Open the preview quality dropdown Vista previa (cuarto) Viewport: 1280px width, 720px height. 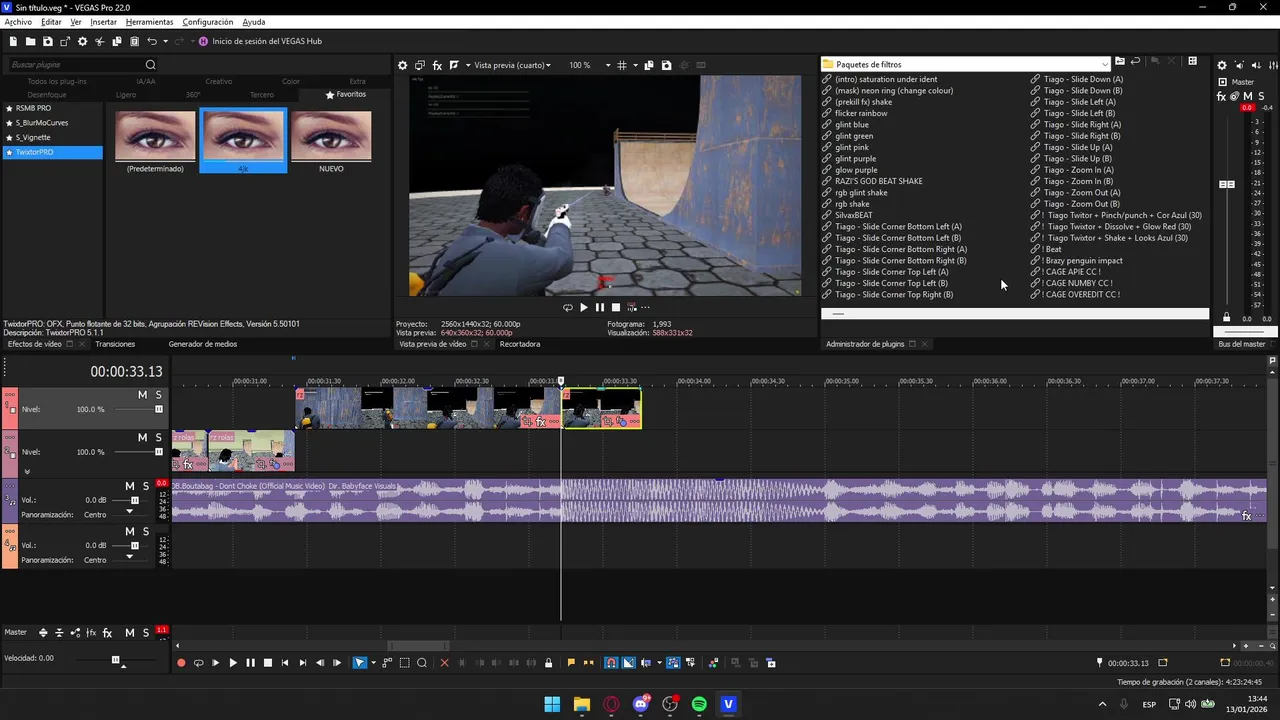[x=512, y=65]
